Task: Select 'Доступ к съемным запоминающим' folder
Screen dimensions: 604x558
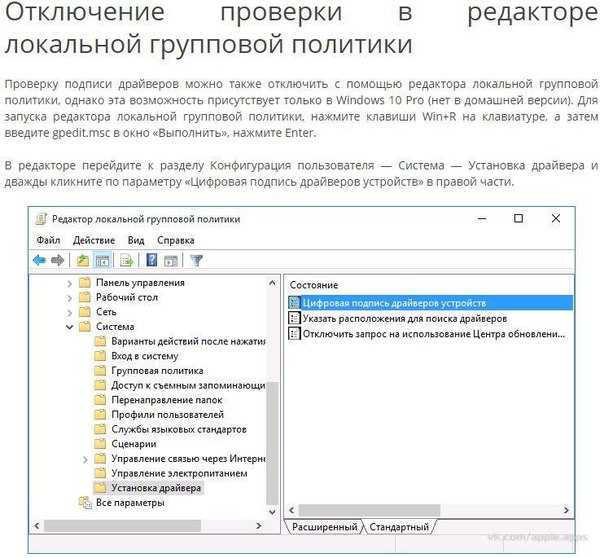Action: (x=188, y=385)
